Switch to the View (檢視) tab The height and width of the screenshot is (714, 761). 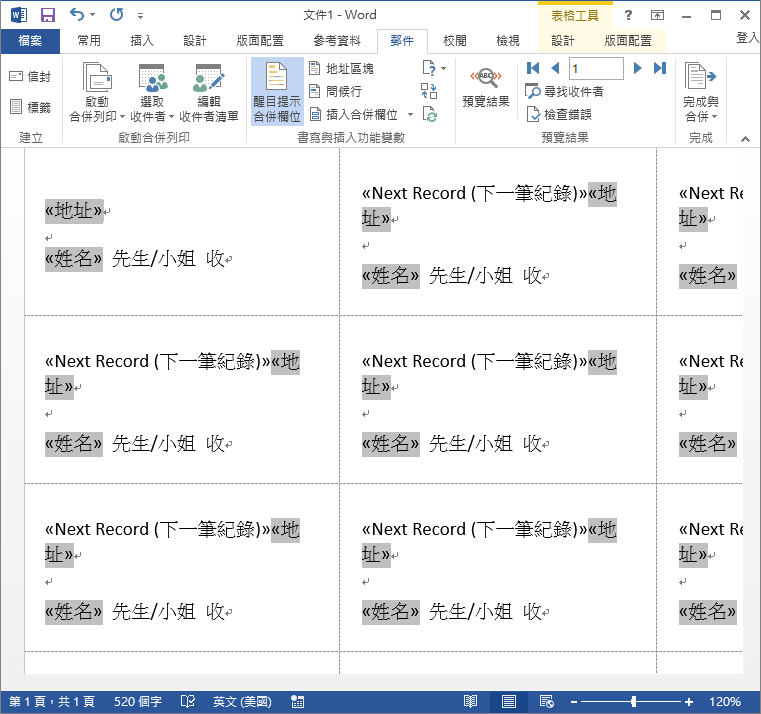[x=508, y=41]
